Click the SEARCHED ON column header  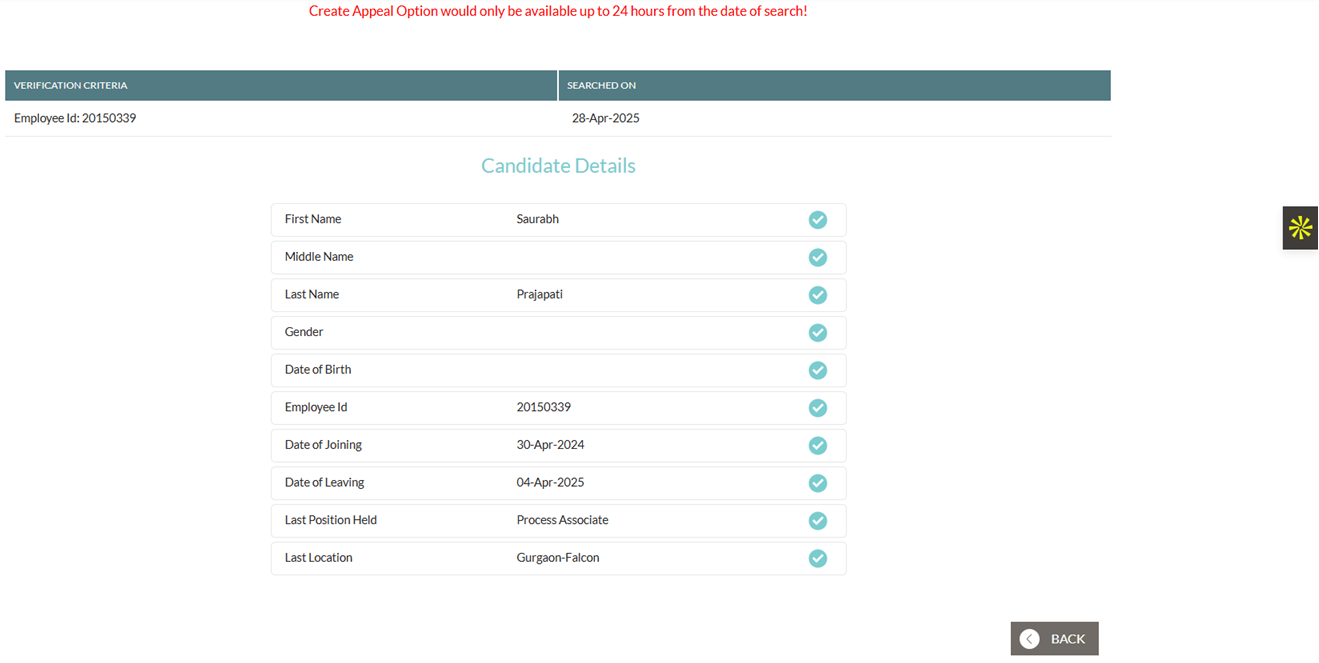(x=601, y=86)
